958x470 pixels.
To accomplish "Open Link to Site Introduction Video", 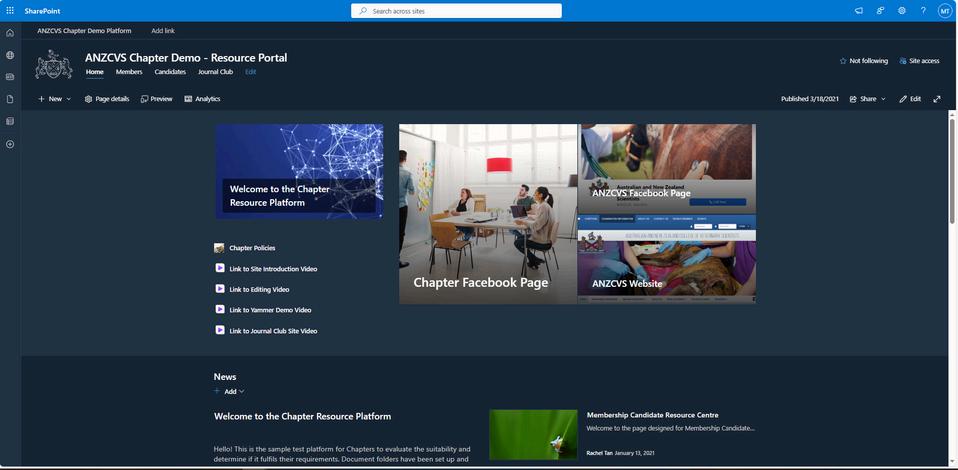I will coord(273,269).
